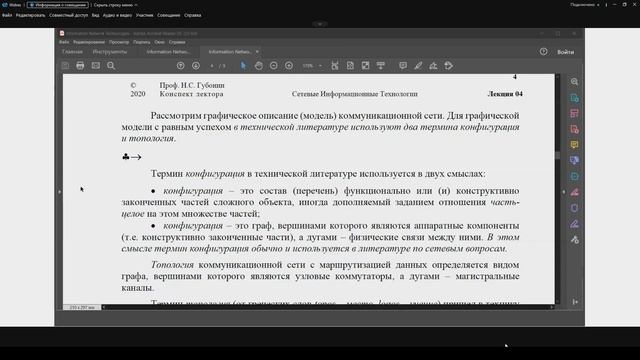Open 'Скрыть строку меню' dropdown in Webex
The image size is (640, 360).
(115, 5)
